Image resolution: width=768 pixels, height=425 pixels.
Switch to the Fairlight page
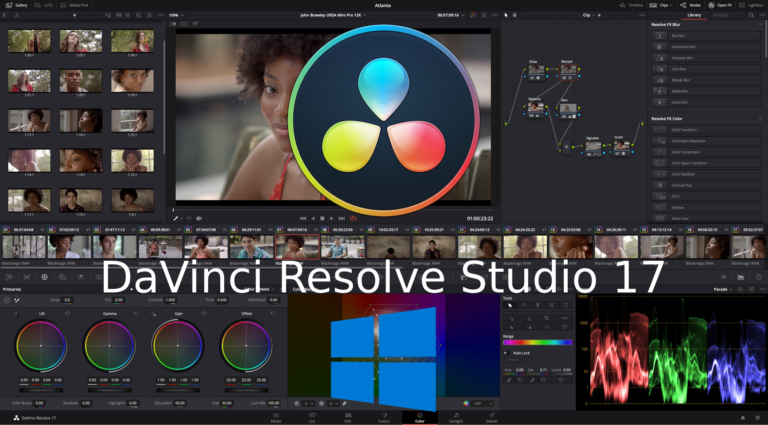456,418
